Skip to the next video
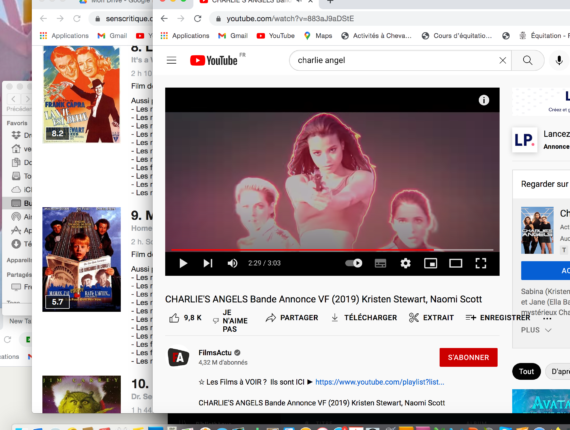This screenshot has height=430, width=570. (208, 263)
